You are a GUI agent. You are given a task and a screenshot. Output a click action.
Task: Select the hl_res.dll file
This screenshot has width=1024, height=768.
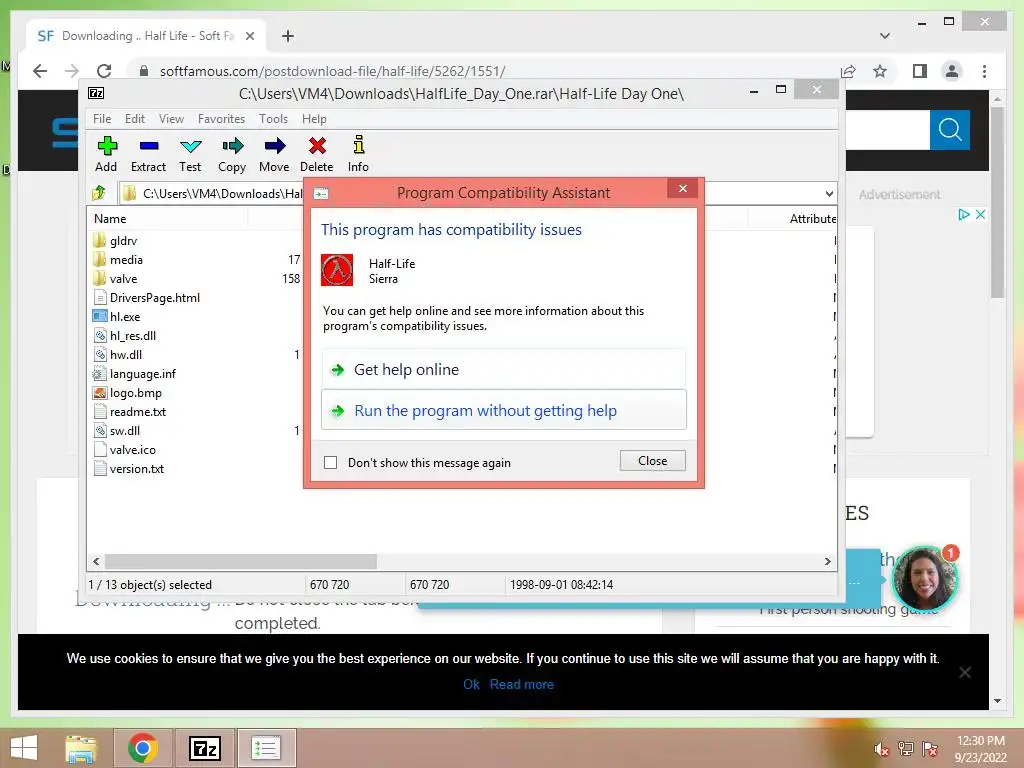click(133, 336)
